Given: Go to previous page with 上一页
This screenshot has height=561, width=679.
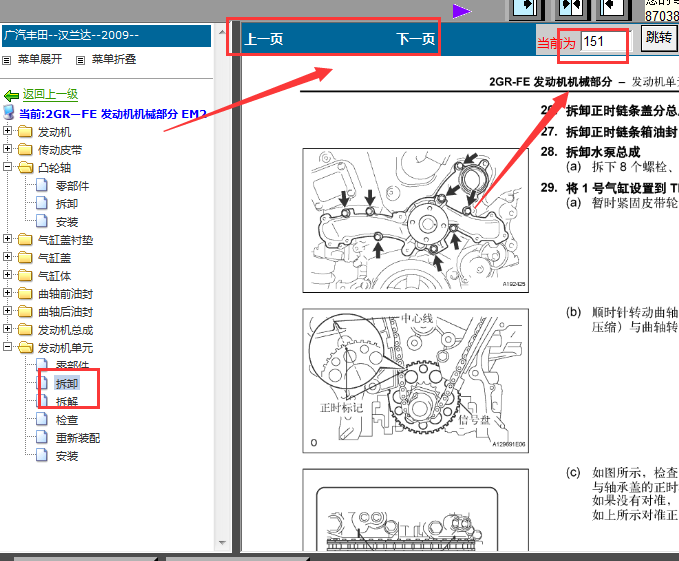Looking at the screenshot, I should (x=264, y=39).
